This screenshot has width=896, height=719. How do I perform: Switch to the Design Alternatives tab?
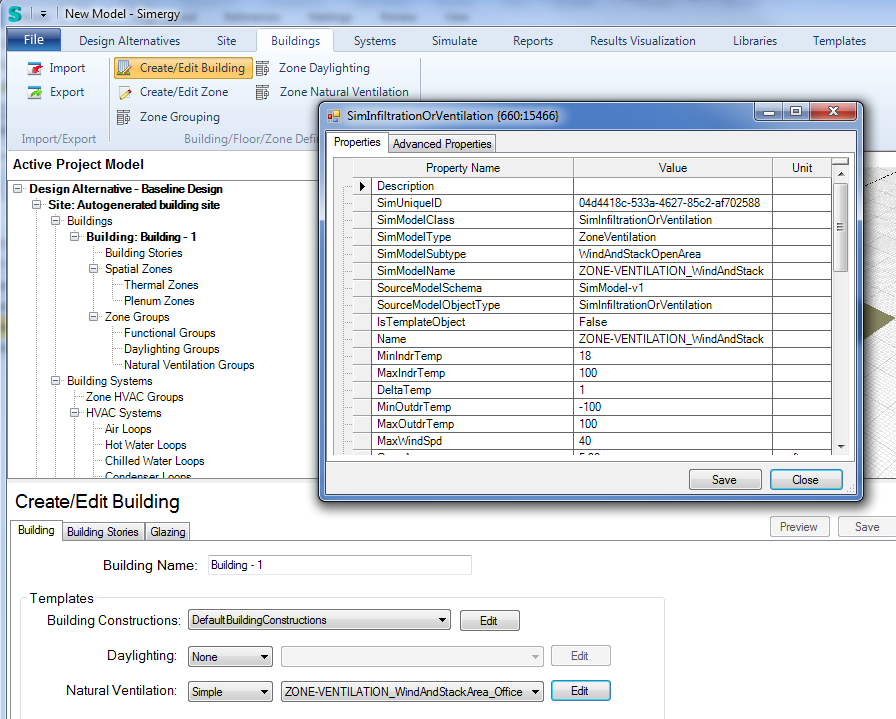[x=130, y=41]
